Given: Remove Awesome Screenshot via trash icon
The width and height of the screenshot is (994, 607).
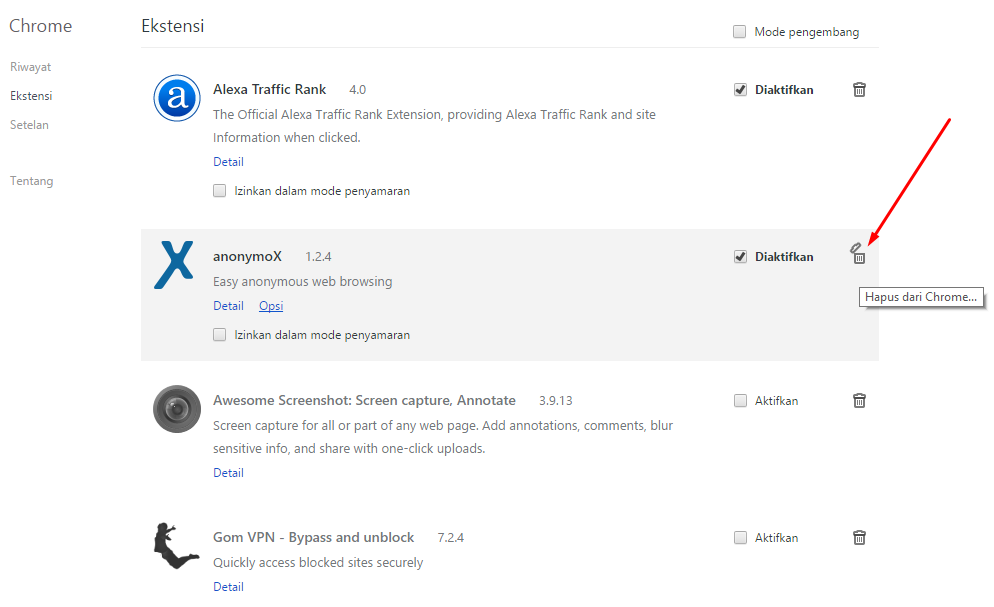Looking at the screenshot, I should coord(859,400).
